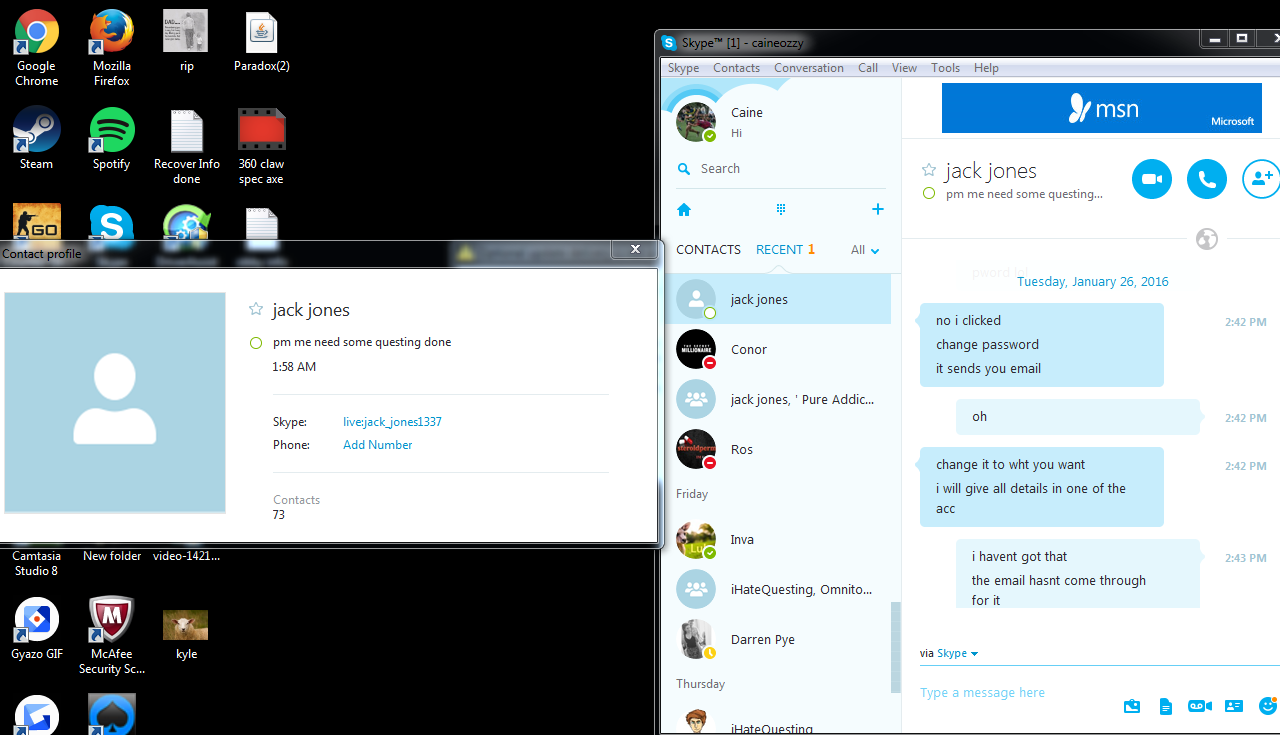Open Mozilla Firefox desktop shortcut
The width and height of the screenshot is (1280, 735).
tap(112, 48)
